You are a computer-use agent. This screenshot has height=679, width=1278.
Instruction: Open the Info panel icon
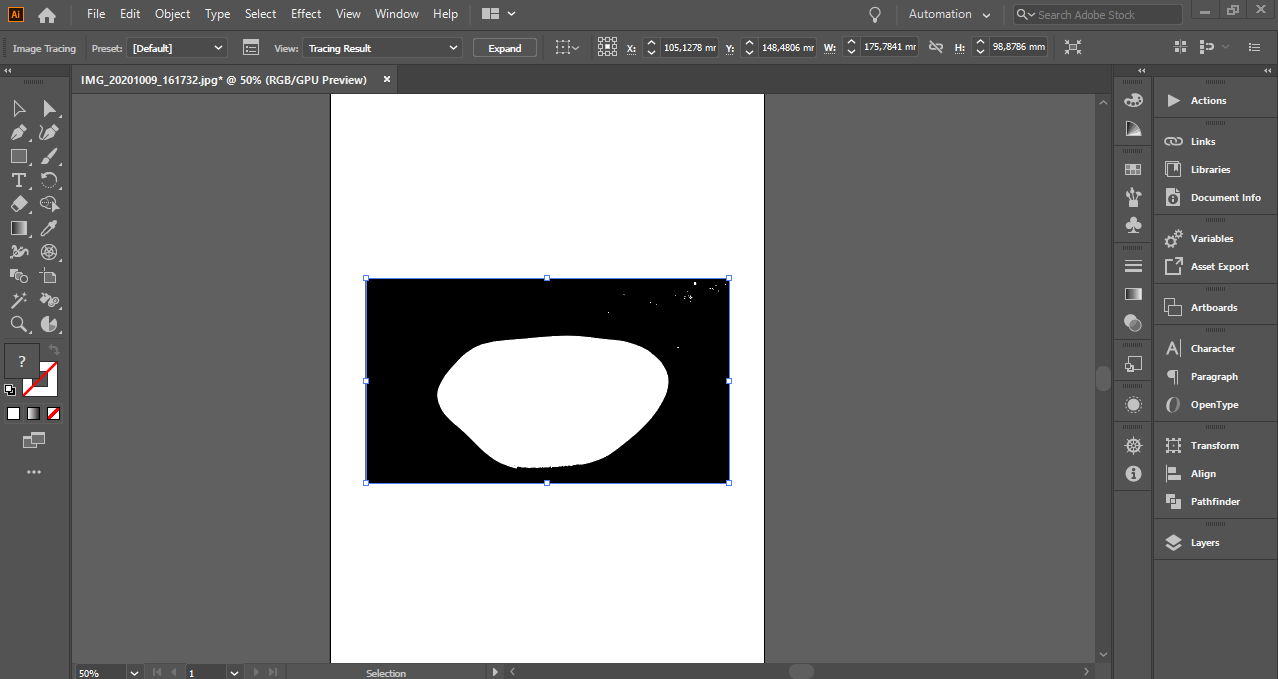point(1133,473)
